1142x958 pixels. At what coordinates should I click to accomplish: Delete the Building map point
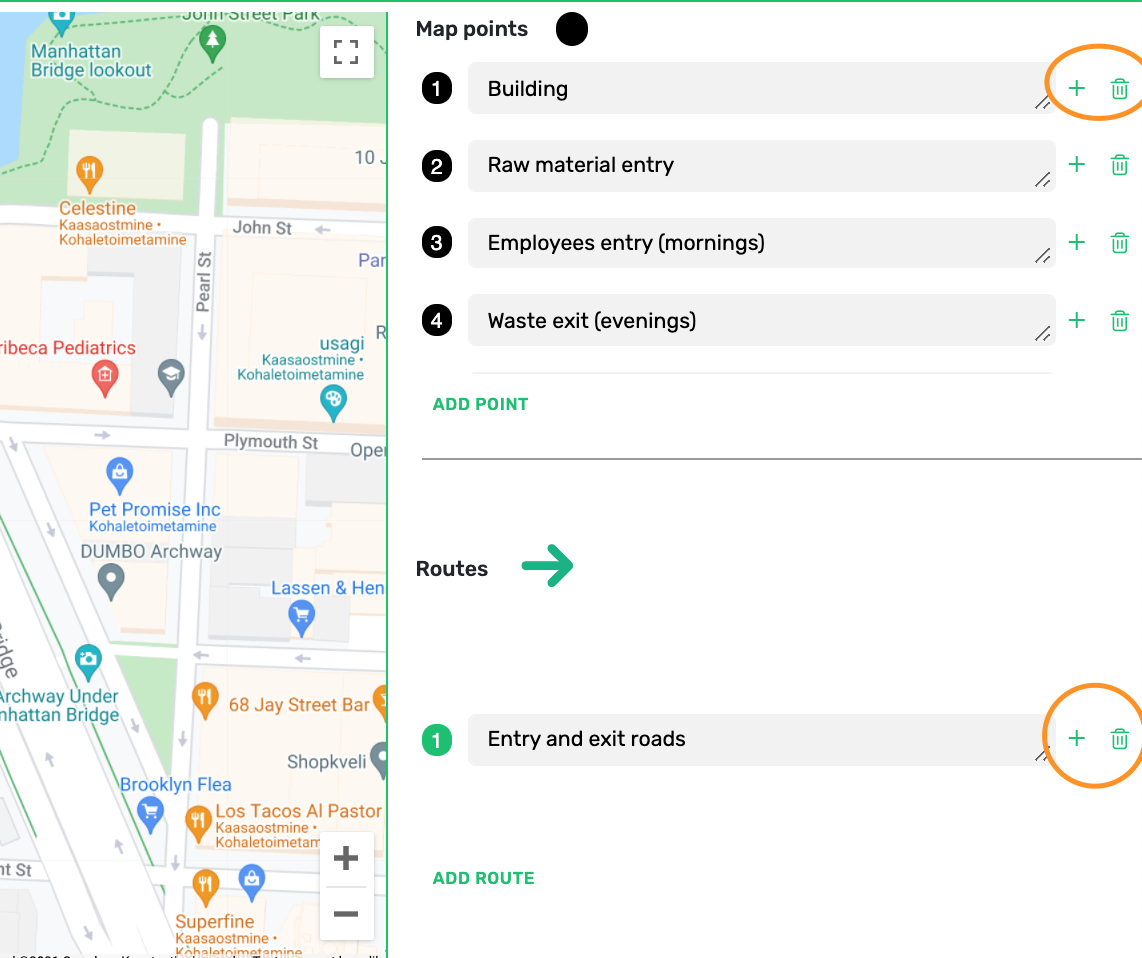point(1119,89)
